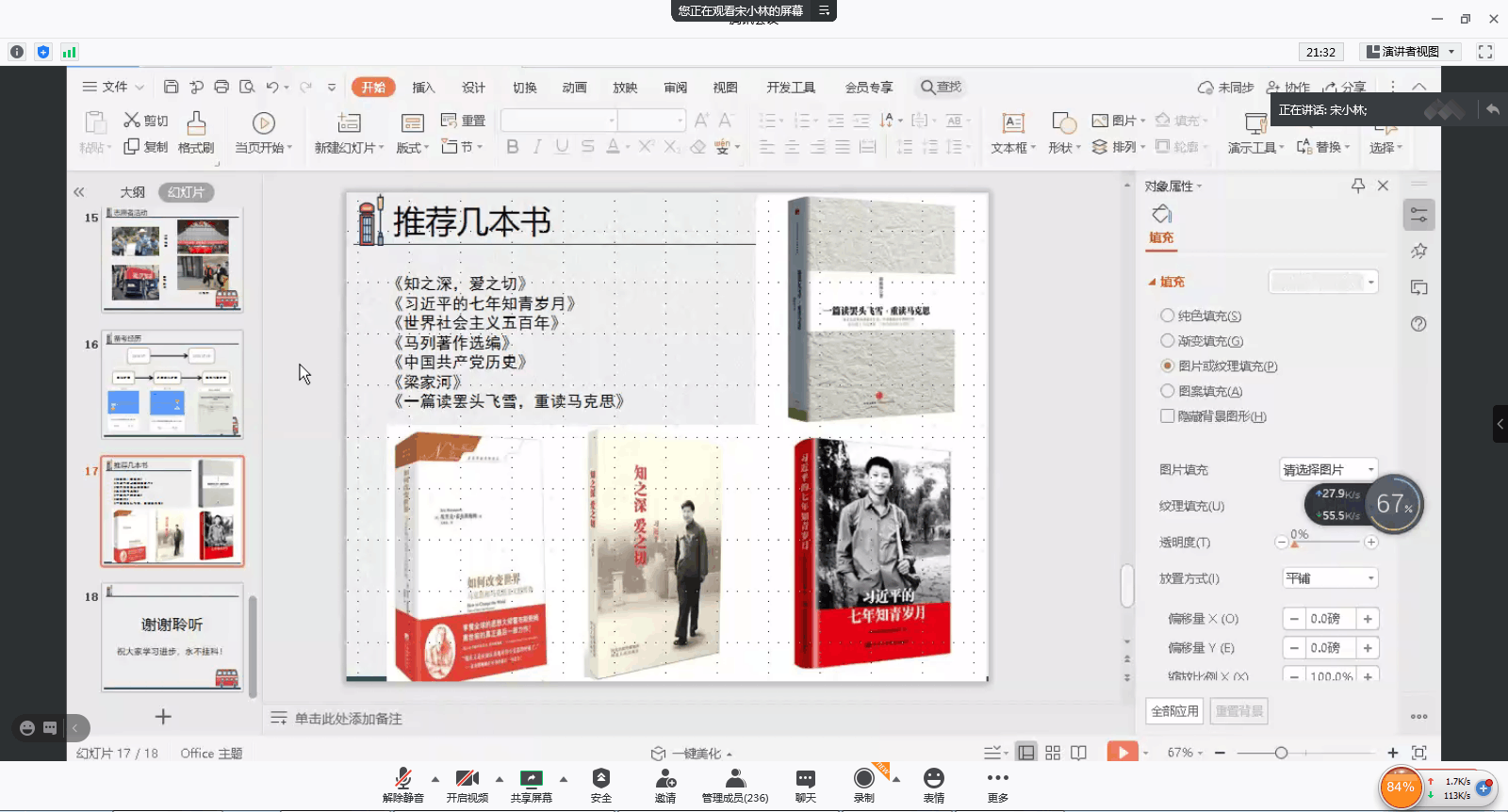1508x812 pixels.
Task: Start slideshow with orange play button
Action: pyautogui.click(x=1122, y=752)
